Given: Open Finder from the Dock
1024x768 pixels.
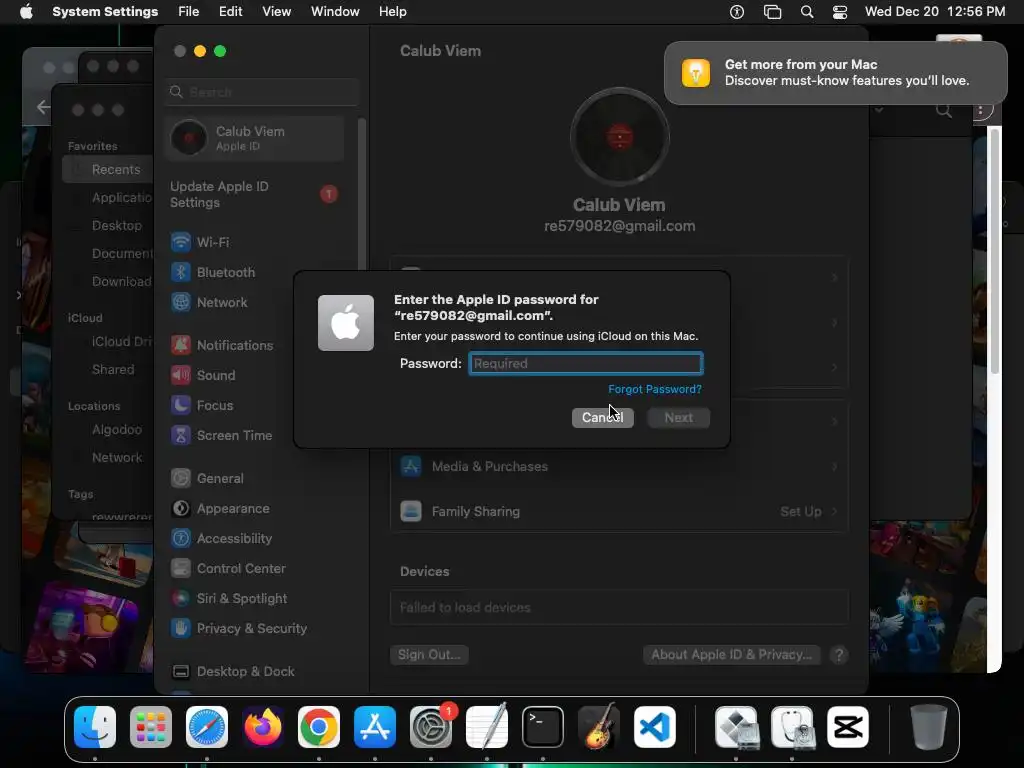Looking at the screenshot, I should 95,727.
